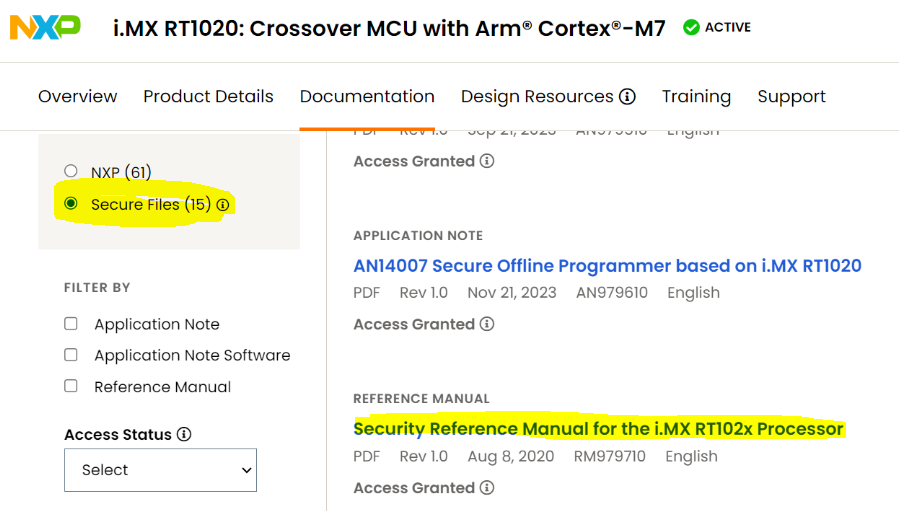Select the NXP (61) radio button
The image size is (899, 511).
coord(71,171)
